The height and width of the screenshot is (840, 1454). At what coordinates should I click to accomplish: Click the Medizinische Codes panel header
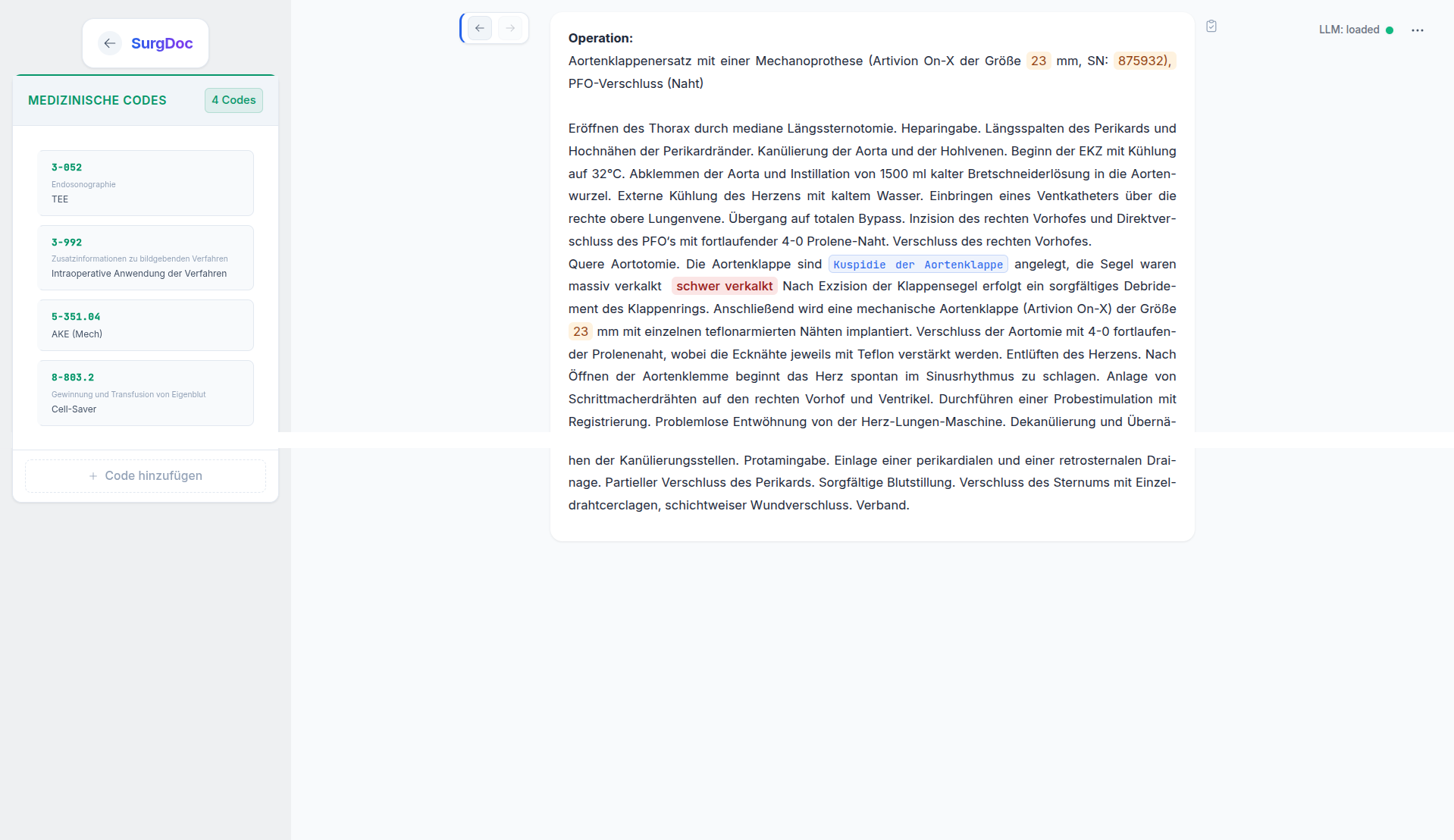[146, 100]
